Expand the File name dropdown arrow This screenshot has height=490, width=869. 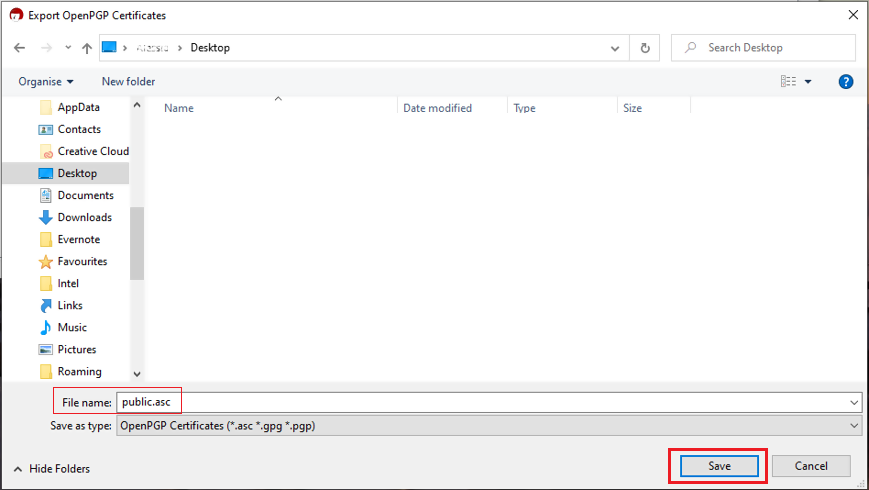854,402
